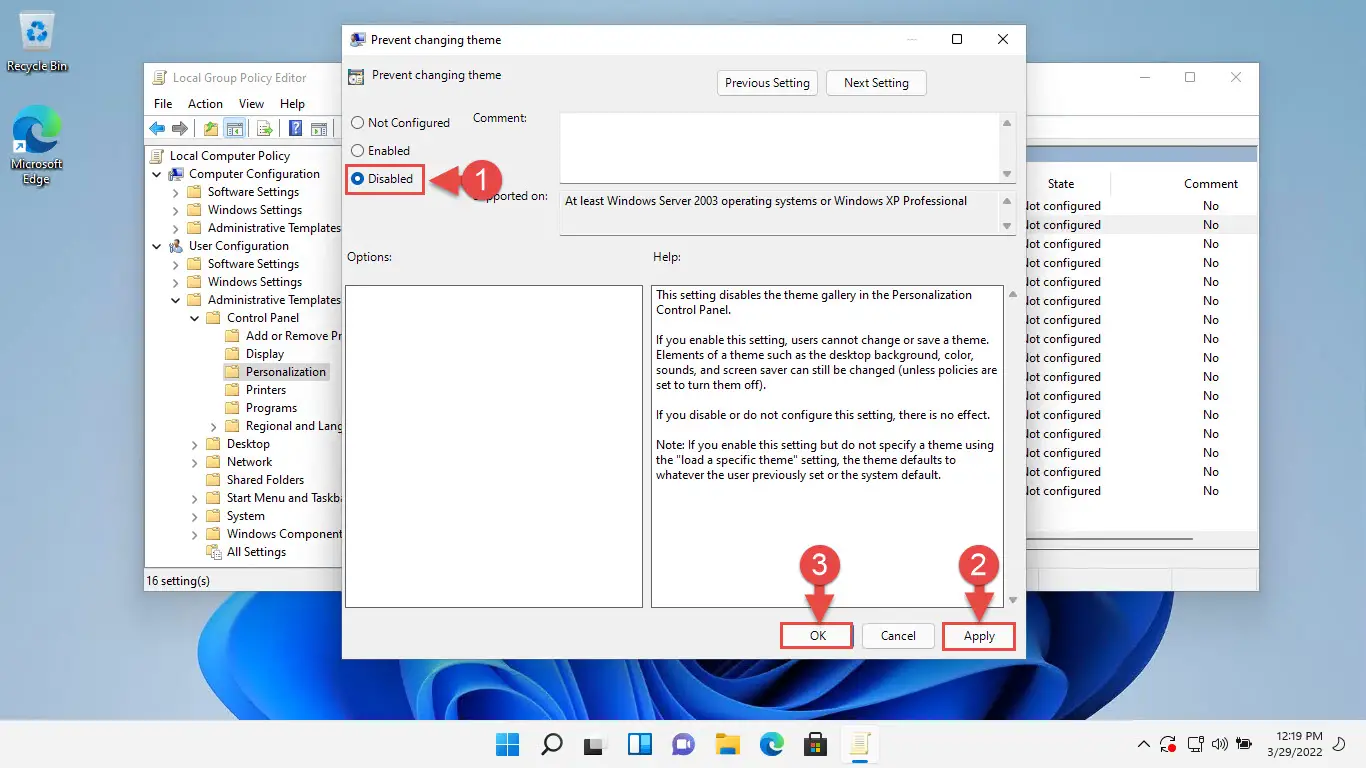The image size is (1366, 768).
Task: Open the View menu
Action: pos(251,104)
